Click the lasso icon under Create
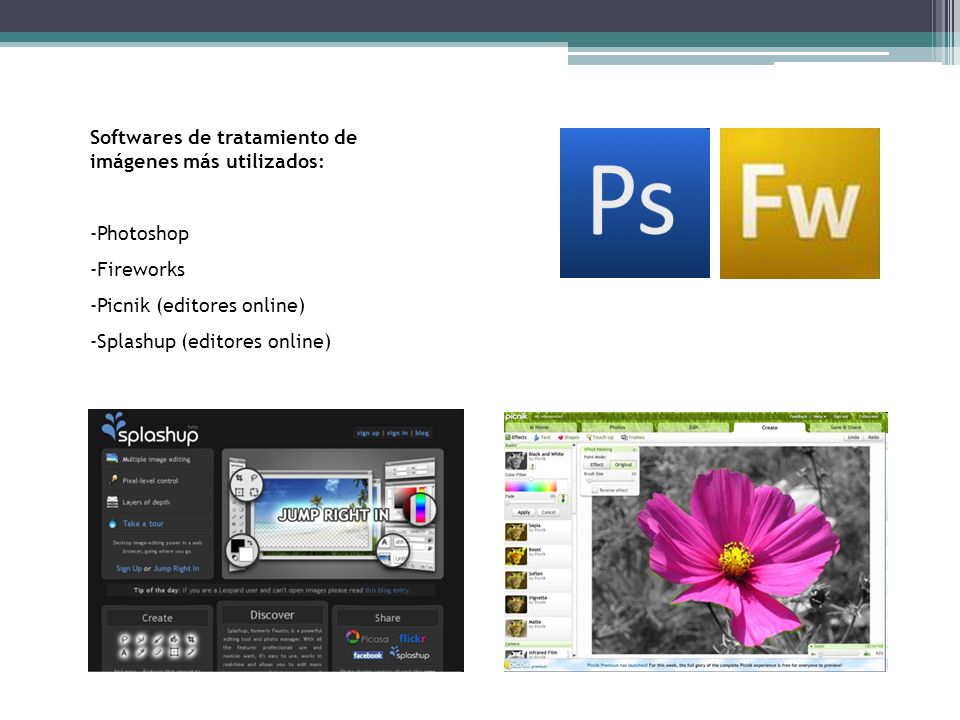This screenshot has height=720, width=960. pyautogui.click(x=124, y=639)
